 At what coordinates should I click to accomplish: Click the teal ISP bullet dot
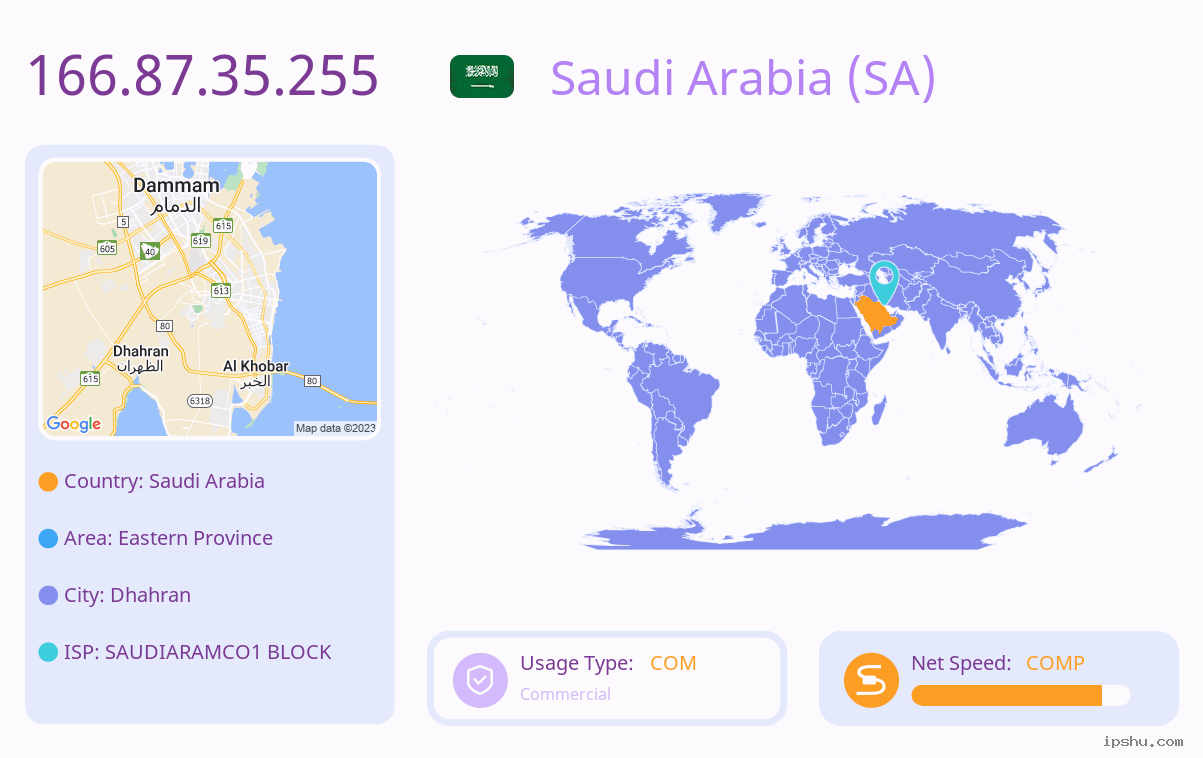pyautogui.click(x=48, y=653)
